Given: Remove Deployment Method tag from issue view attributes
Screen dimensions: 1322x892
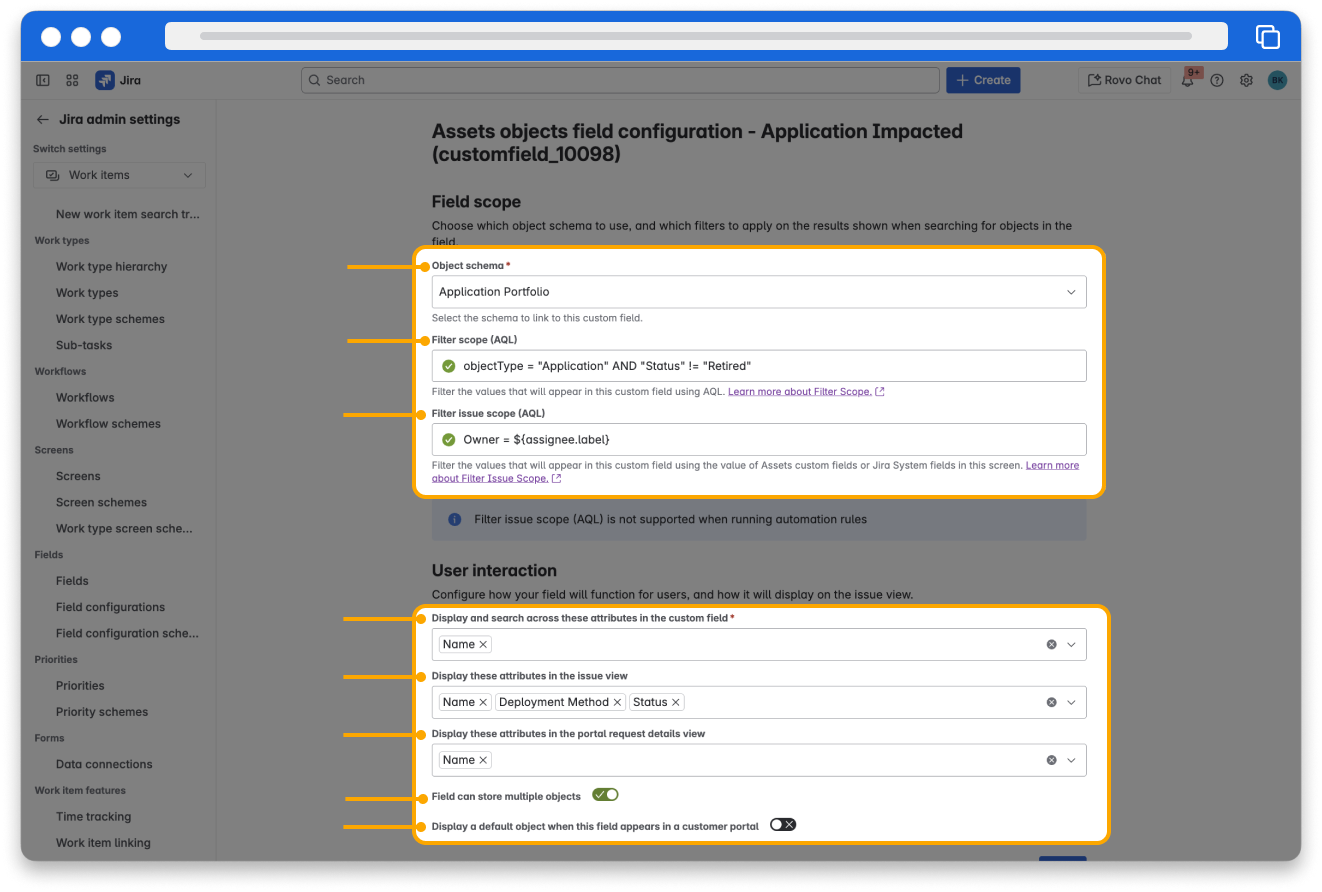Looking at the screenshot, I should click(x=617, y=703).
